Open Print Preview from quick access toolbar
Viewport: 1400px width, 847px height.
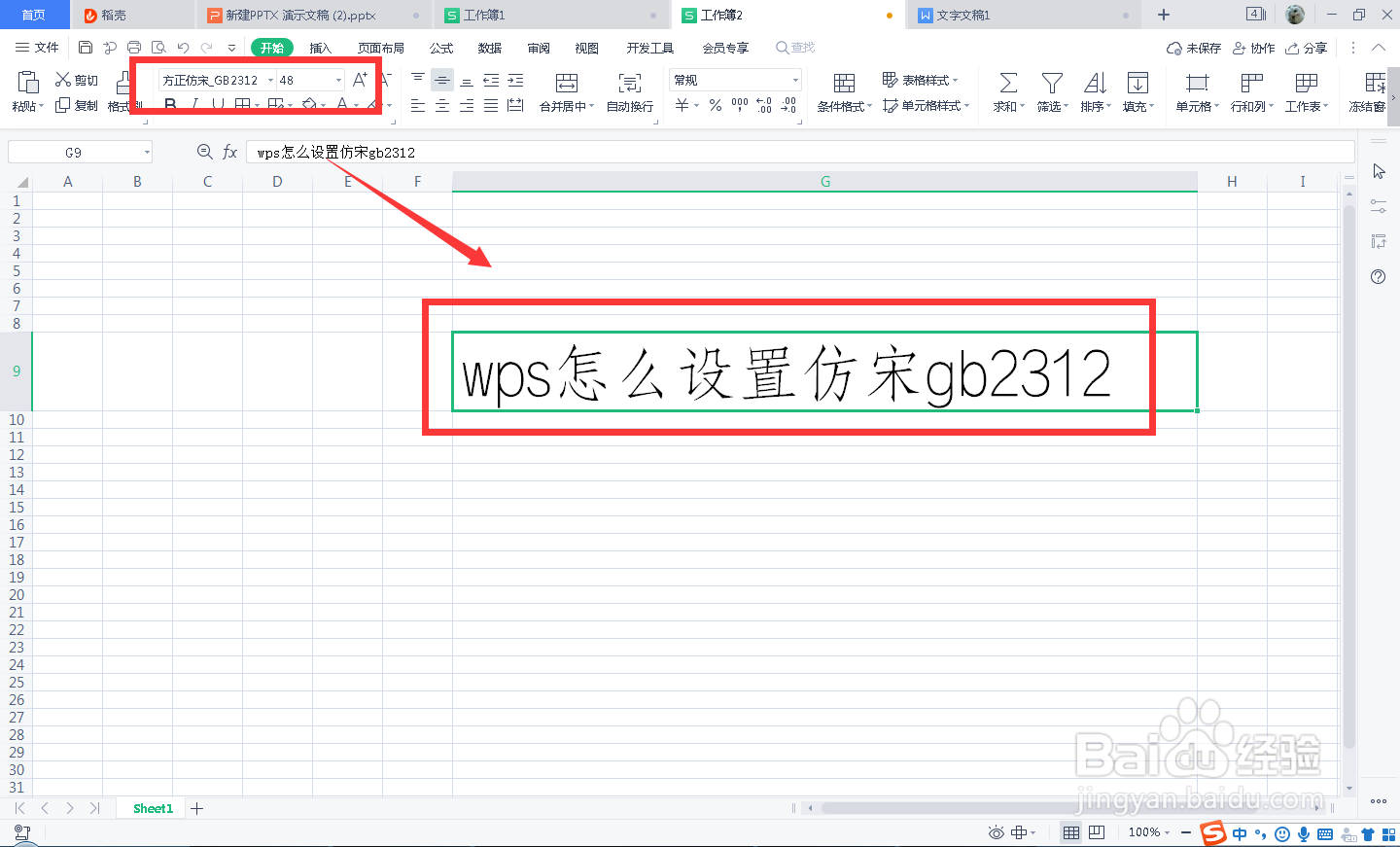pyautogui.click(x=158, y=48)
